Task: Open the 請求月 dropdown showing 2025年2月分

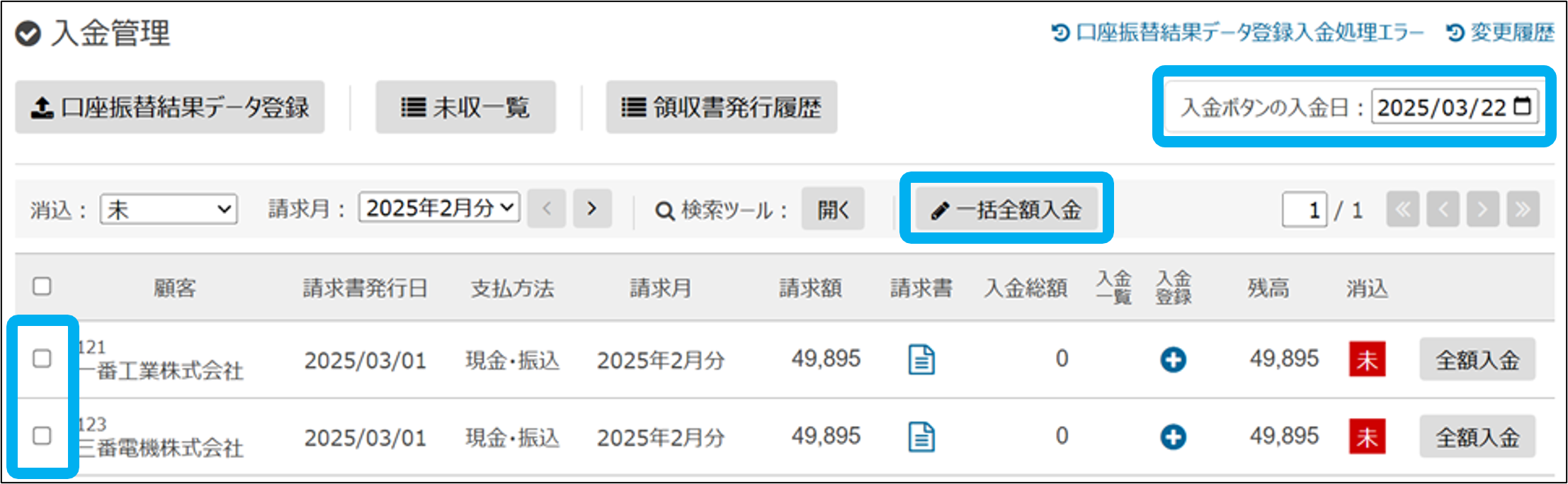Action: tap(439, 208)
